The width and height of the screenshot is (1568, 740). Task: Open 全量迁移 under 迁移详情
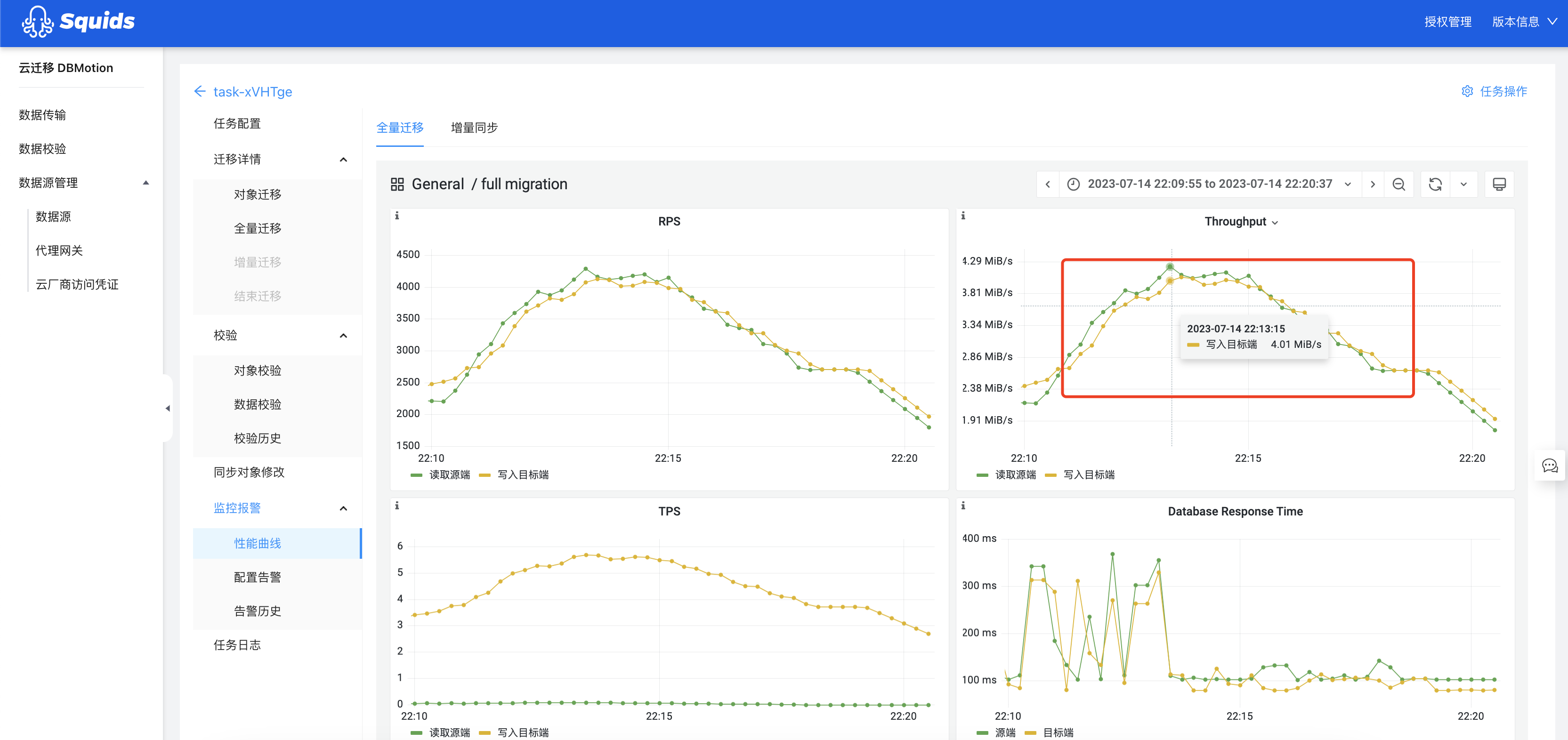tap(258, 229)
